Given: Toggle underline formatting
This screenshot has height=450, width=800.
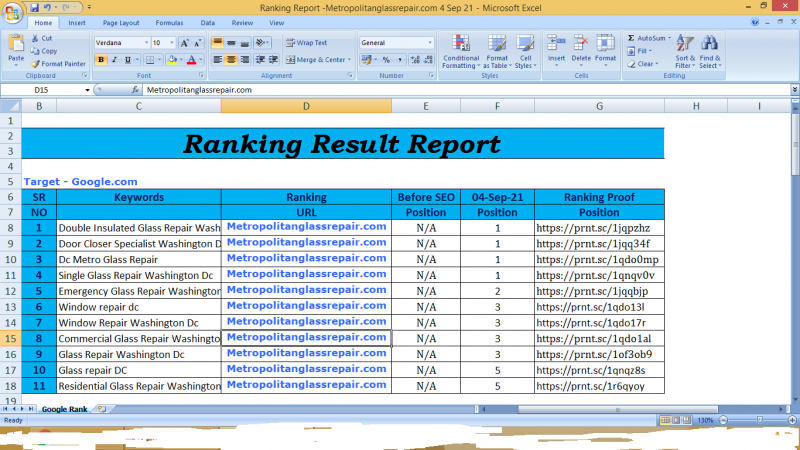Looking at the screenshot, I should coord(128,60).
